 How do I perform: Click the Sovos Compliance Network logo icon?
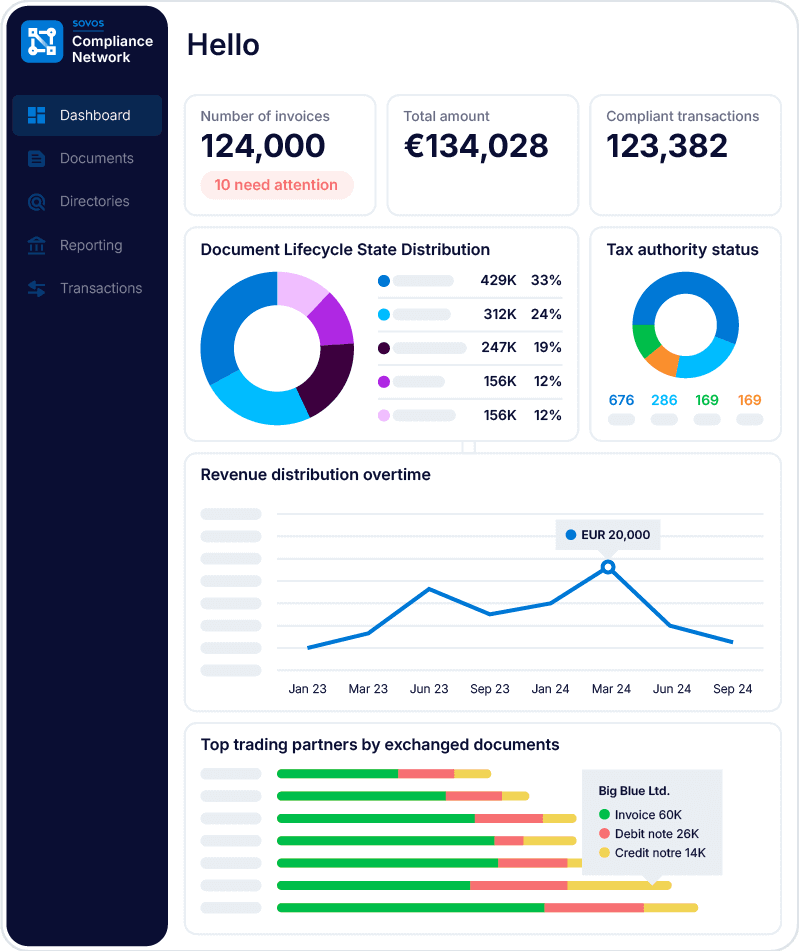[42, 42]
